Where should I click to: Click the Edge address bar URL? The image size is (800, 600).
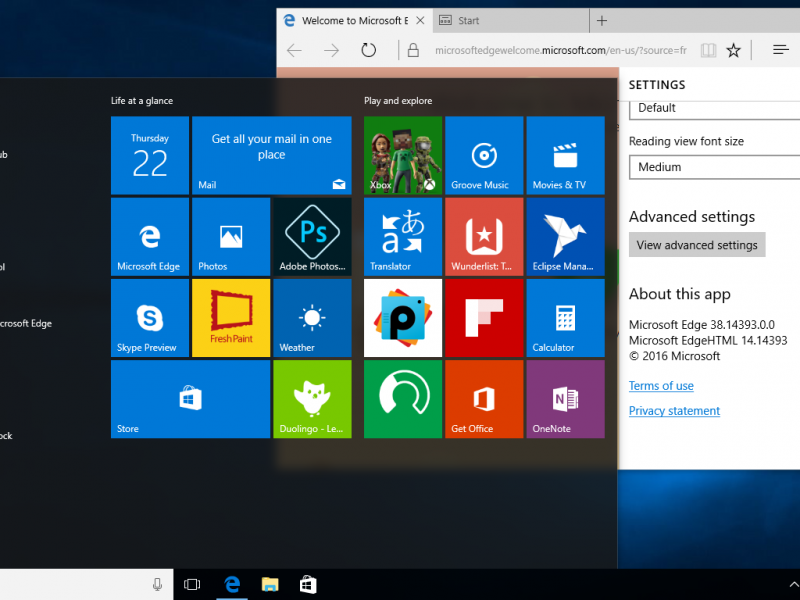pos(561,50)
